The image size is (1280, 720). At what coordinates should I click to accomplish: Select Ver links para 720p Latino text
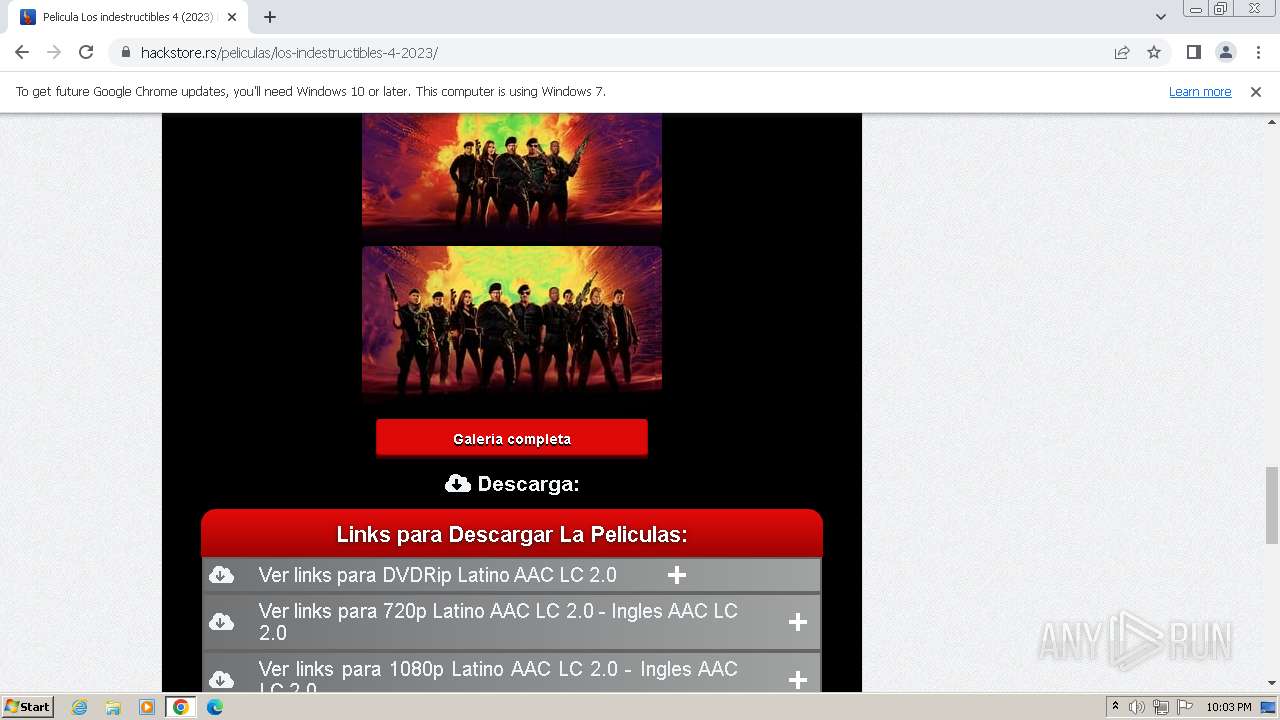pos(498,622)
